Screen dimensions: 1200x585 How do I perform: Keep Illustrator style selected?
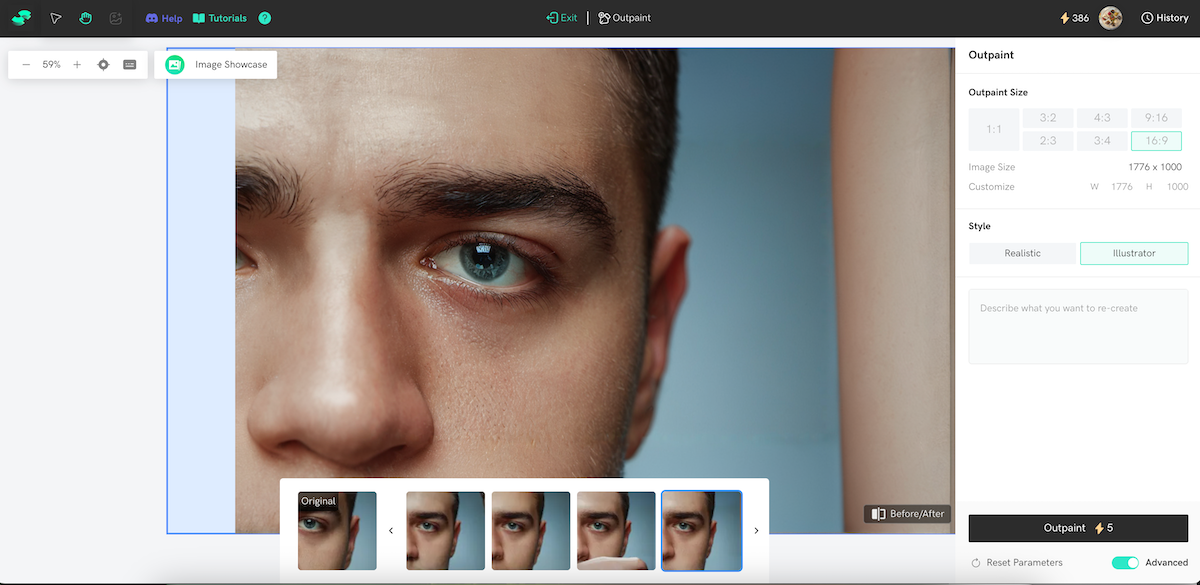(1134, 253)
